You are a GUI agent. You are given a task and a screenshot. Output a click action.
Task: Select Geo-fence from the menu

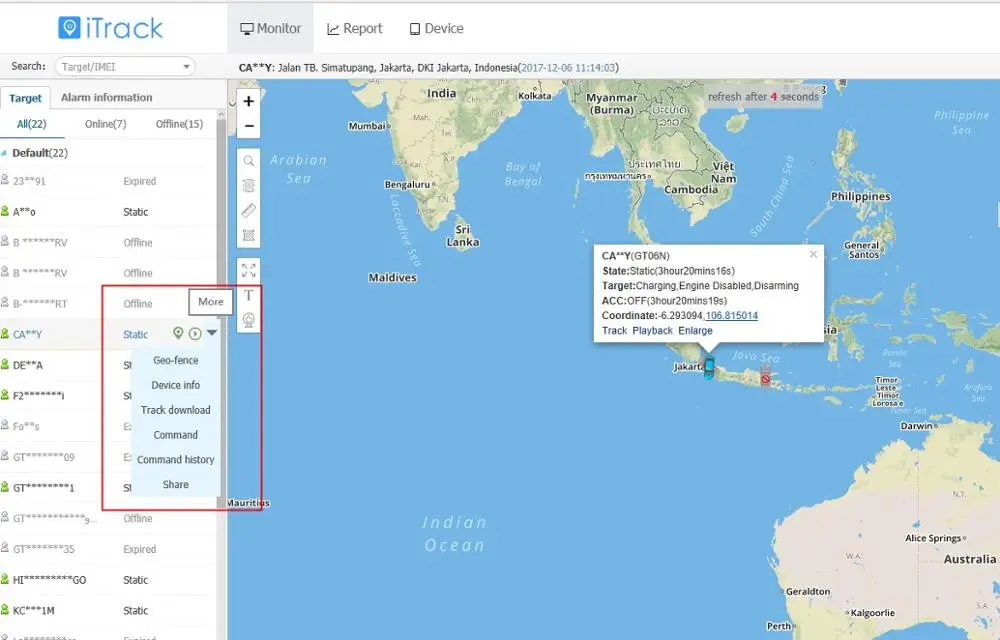click(175, 360)
